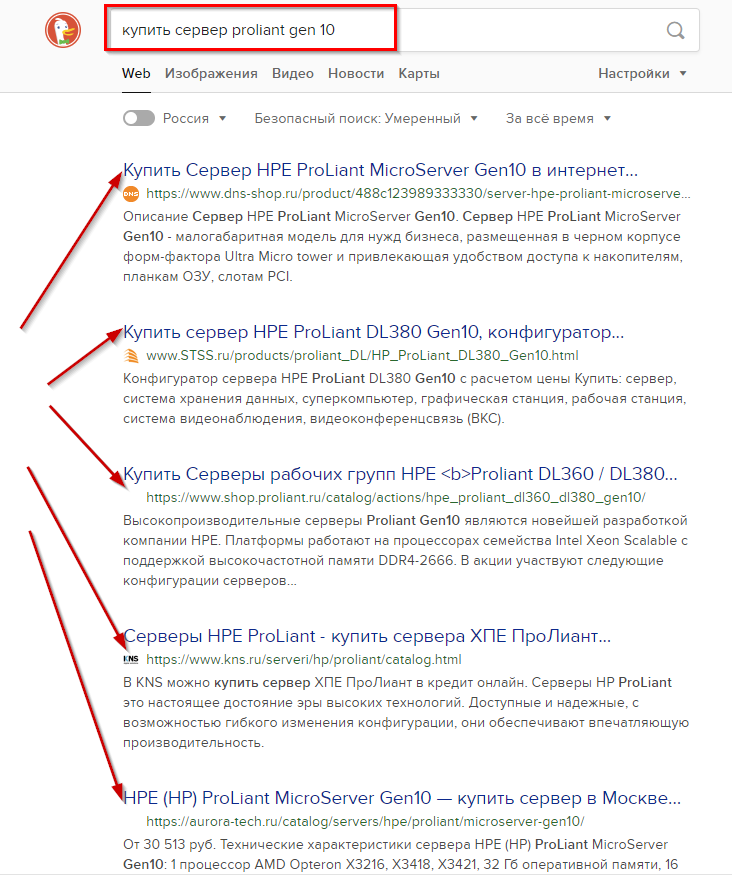Click the www.STSS.ru products URL
This screenshot has height=876, width=732.
362,356
